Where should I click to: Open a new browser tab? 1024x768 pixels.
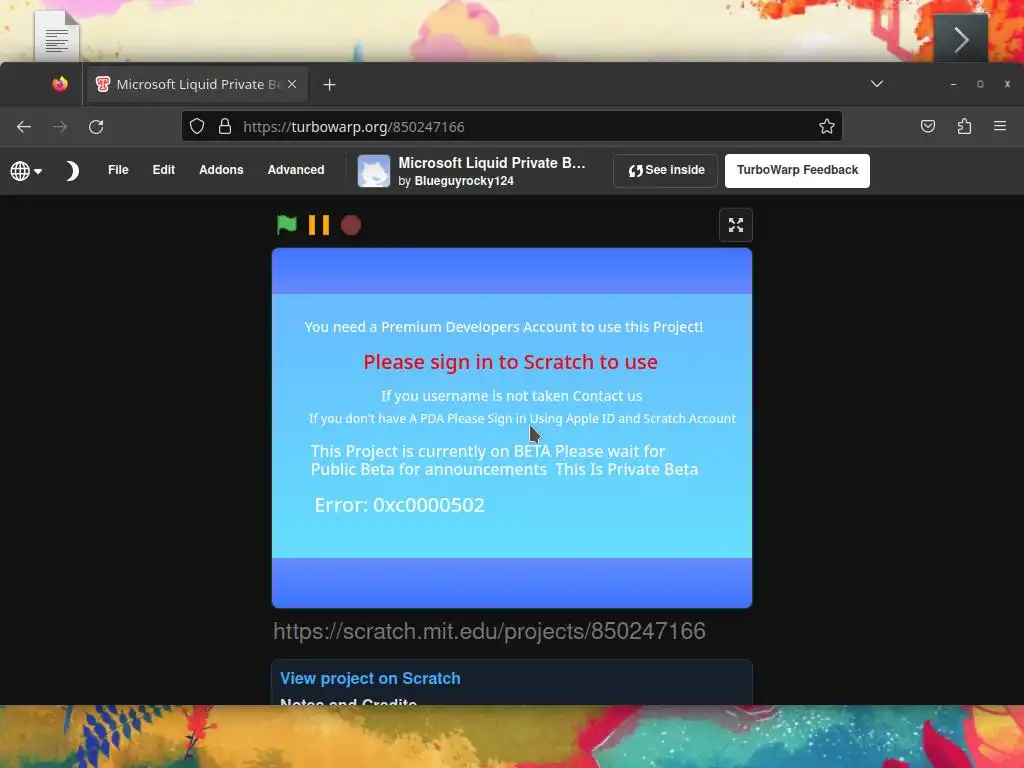click(329, 85)
